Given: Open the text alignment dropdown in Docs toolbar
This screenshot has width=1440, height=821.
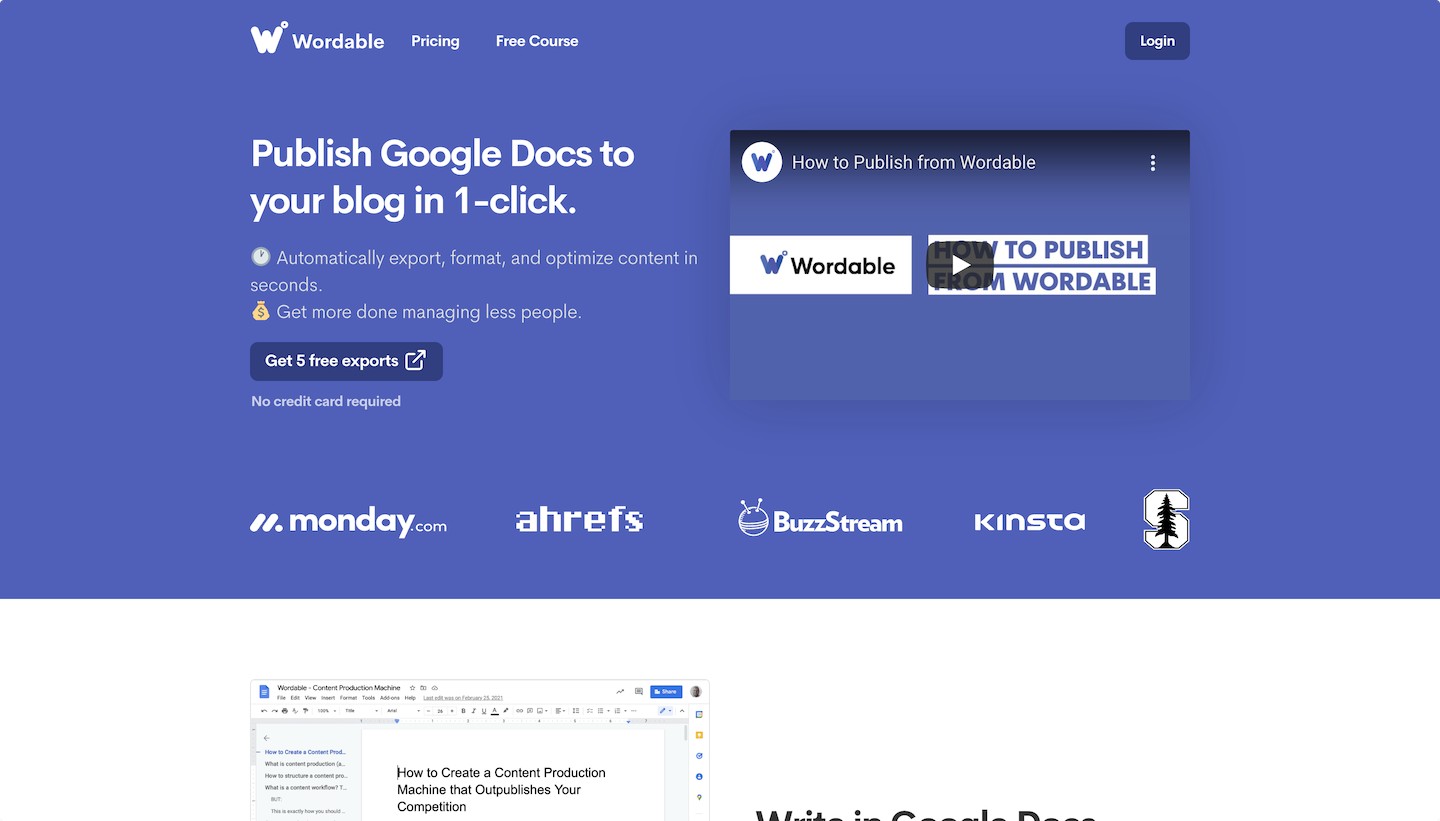Looking at the screenshot, I should tap(561, 711).
